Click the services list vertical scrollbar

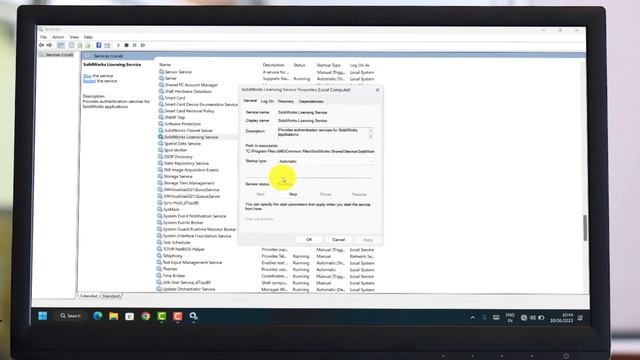585,228
